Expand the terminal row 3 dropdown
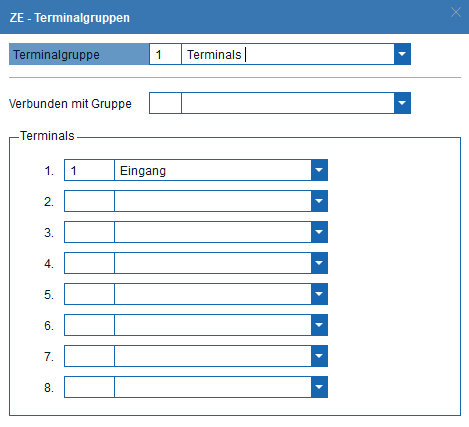Image resolution: width=469 pixels, height=427 pixels. point(319,232)
